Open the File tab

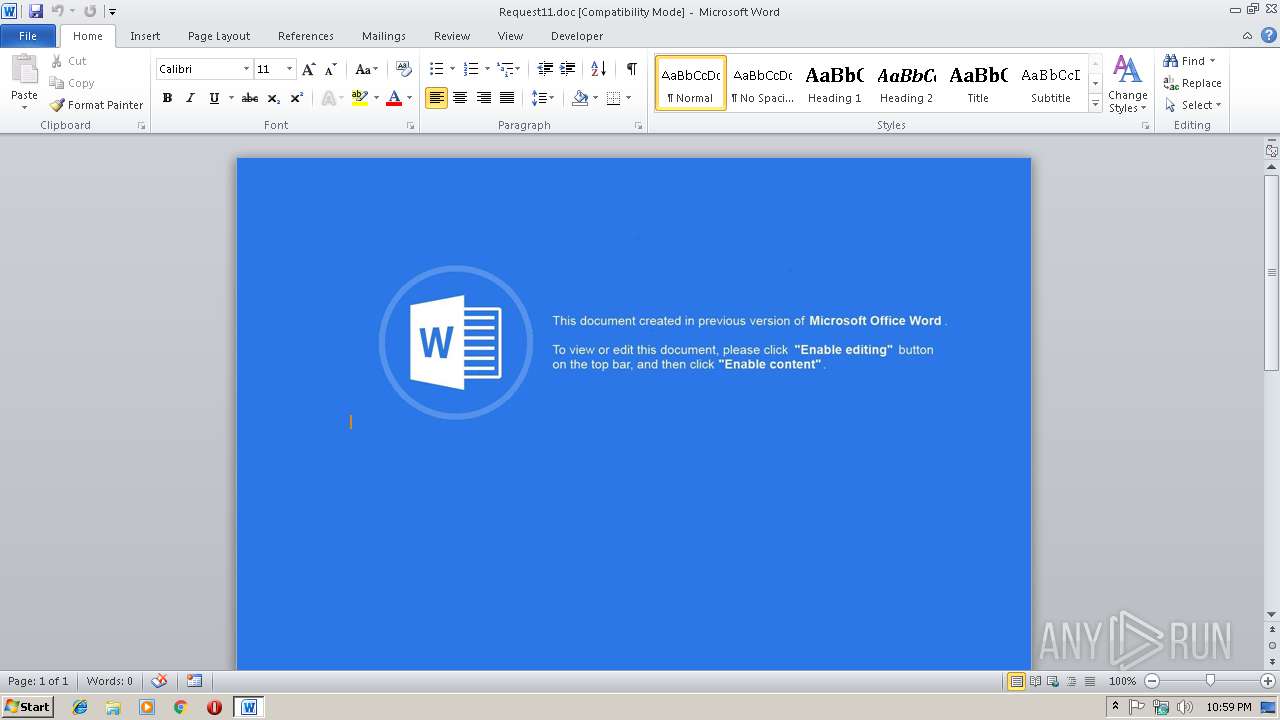point(28,36)
